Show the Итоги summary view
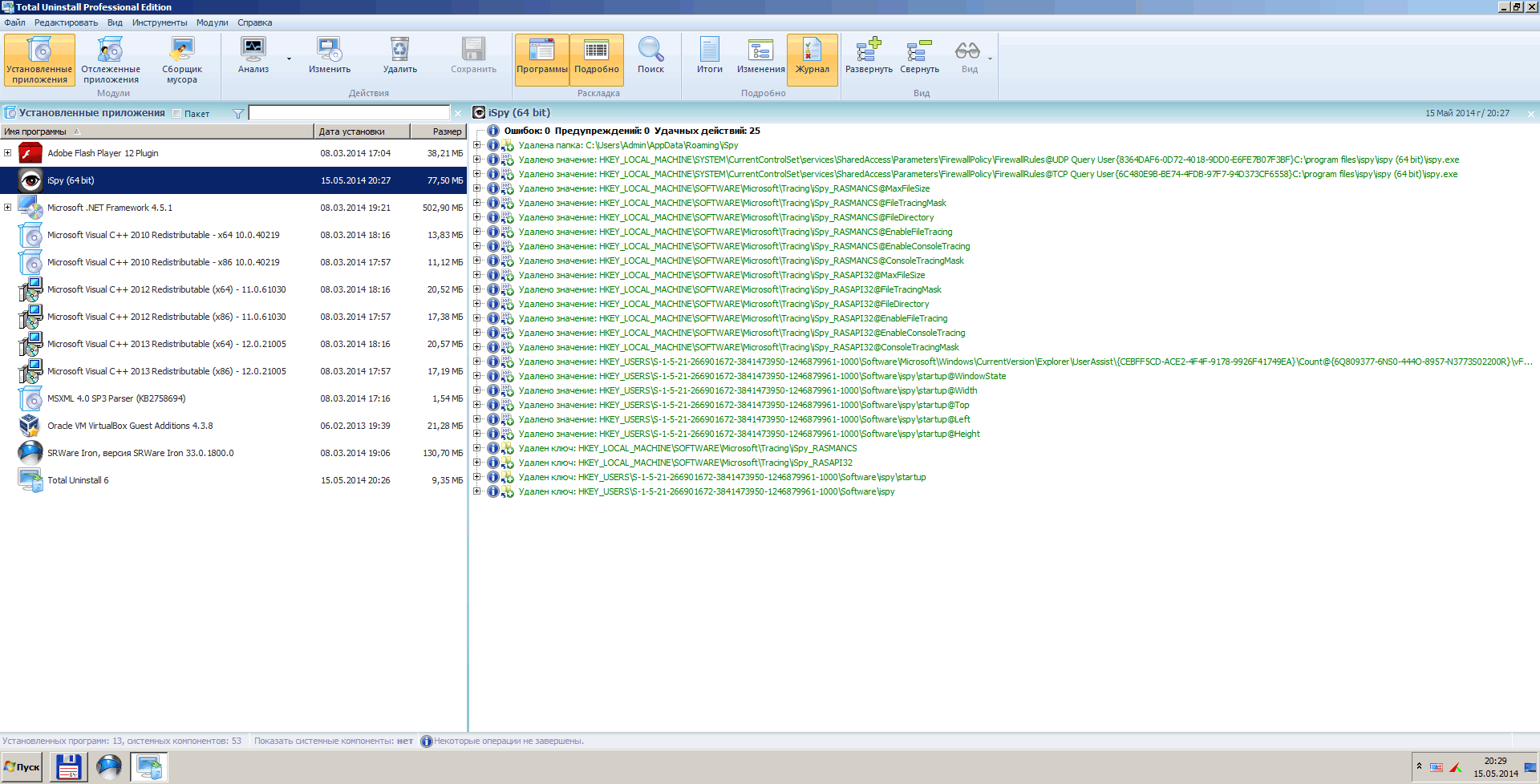1540x784 pixels. coord(710,55)
